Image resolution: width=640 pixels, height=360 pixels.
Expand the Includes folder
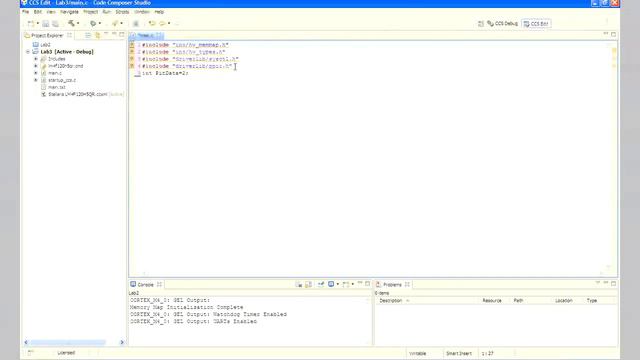(x=36, y=59)
